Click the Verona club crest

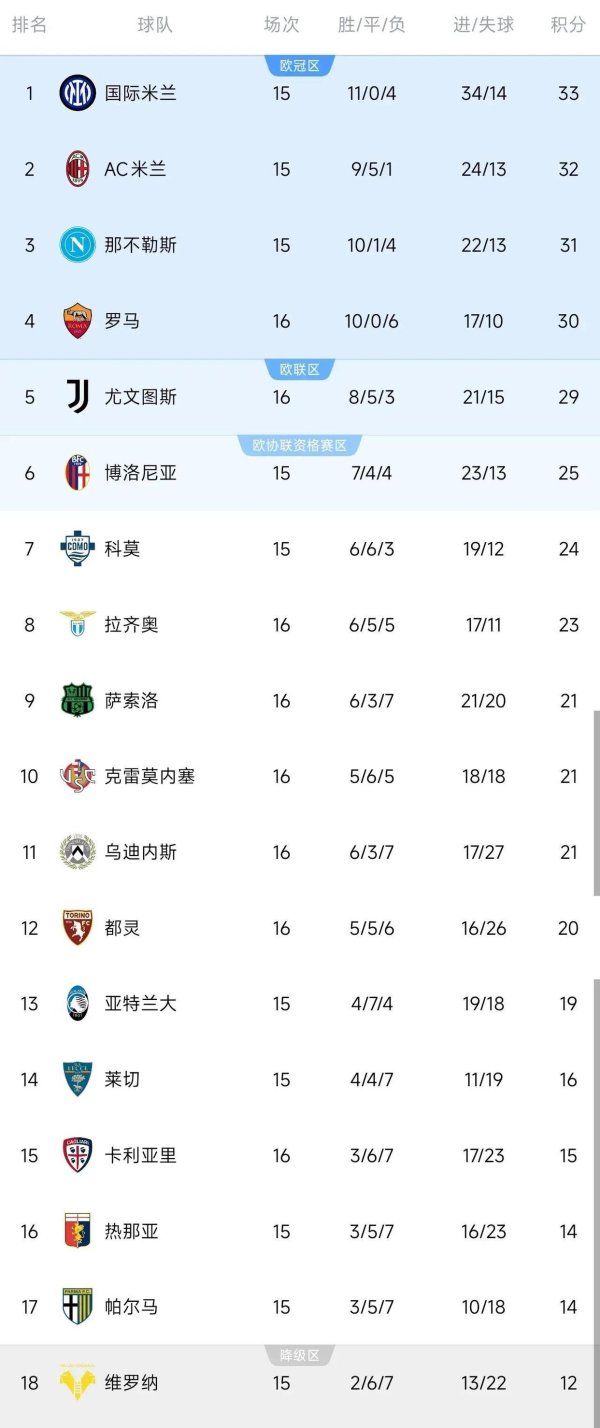77,1383
